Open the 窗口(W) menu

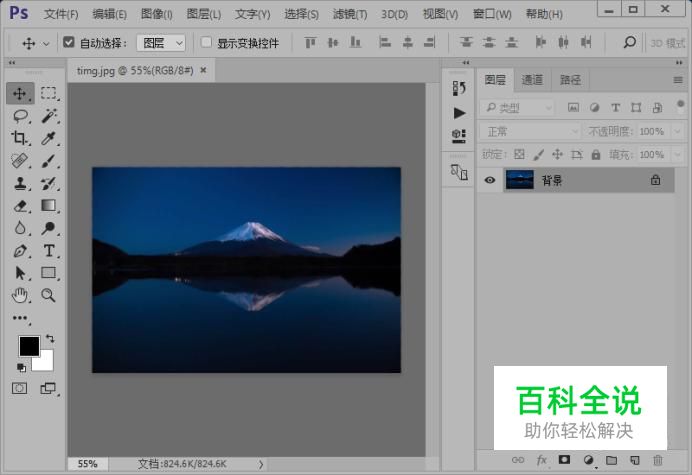pyautogui.click(x=492, y=14)
